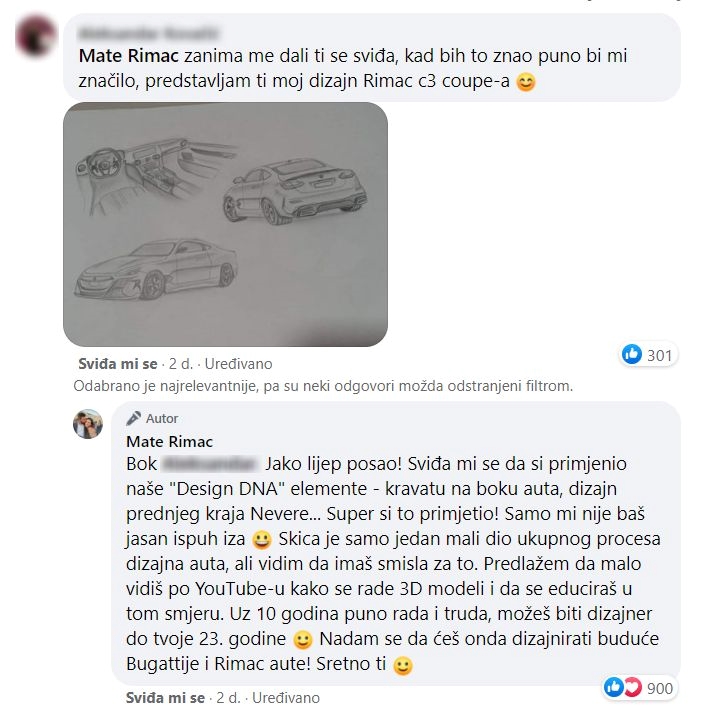Click the reply's 2 d. timestamp
This screenshot has height=719, width=710.
pos(227,697)
